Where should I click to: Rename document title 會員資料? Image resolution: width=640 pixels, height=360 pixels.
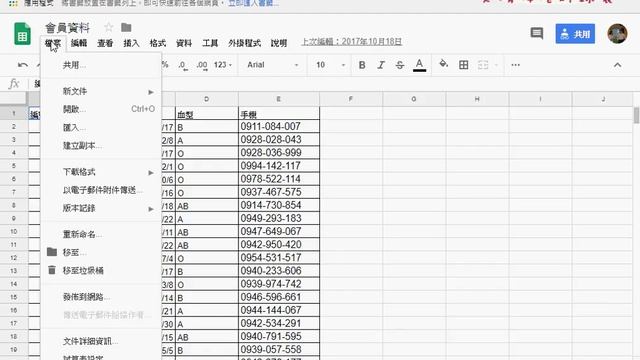pyautogui.click(x=67, y=28)
